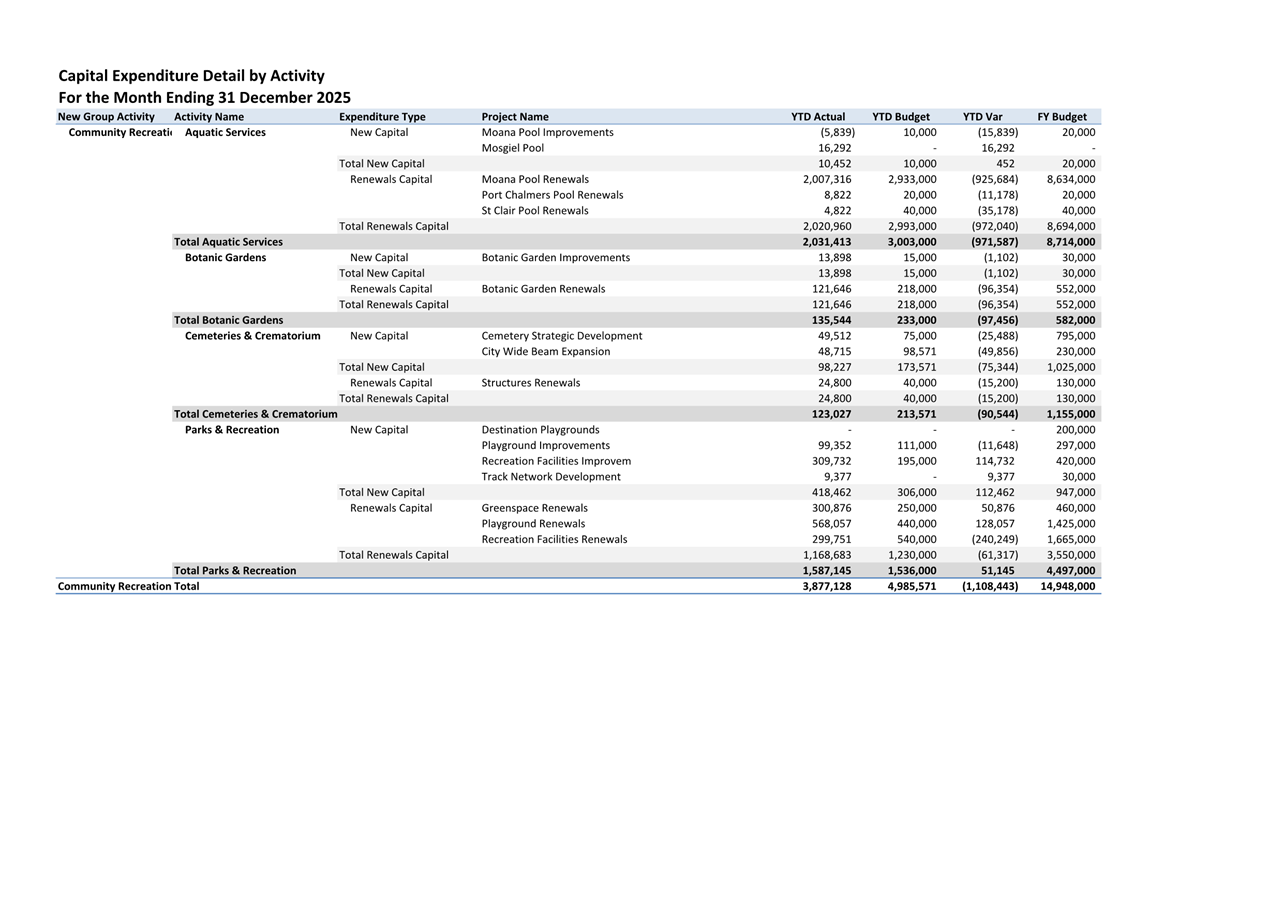Screen dimensions: 1283x907
Task: Click the Track Network Development project
Action: coord(550,477)
